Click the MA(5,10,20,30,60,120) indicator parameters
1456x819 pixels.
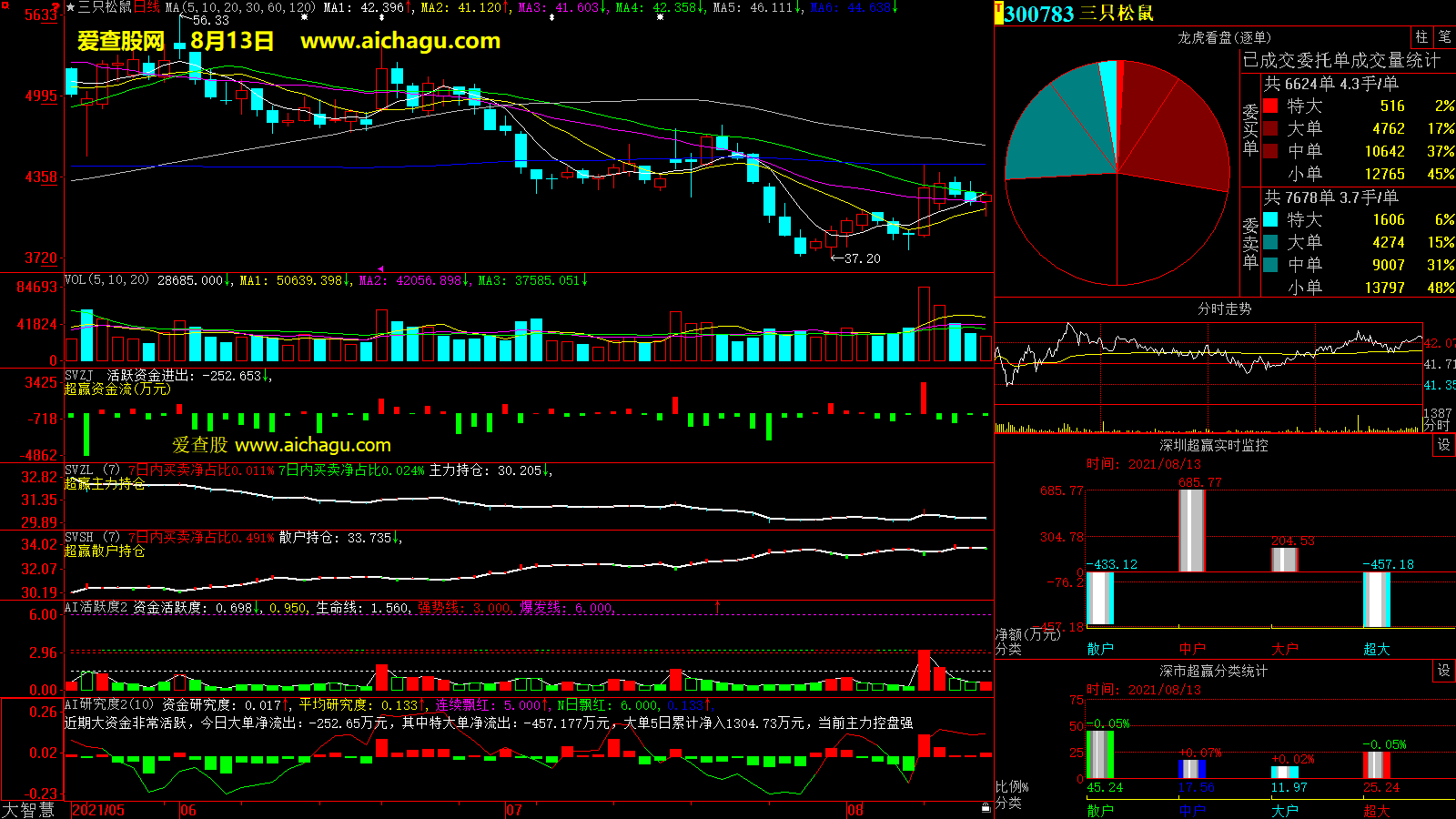click(240, 7)
